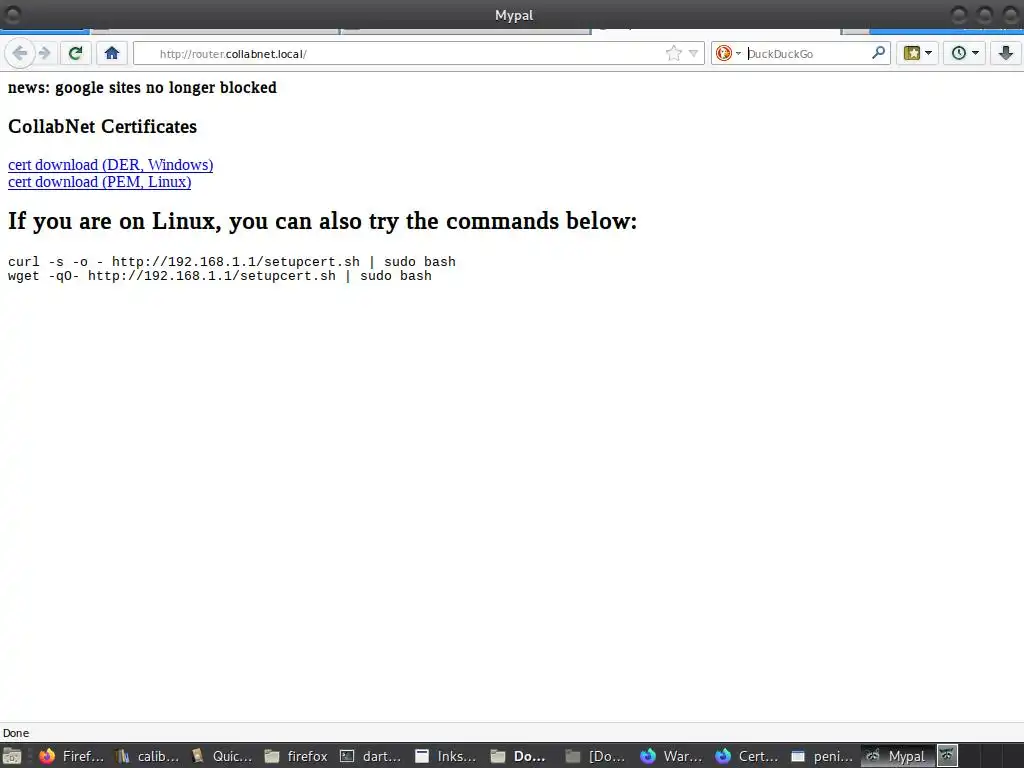Reload the current page

pos(76,53)
